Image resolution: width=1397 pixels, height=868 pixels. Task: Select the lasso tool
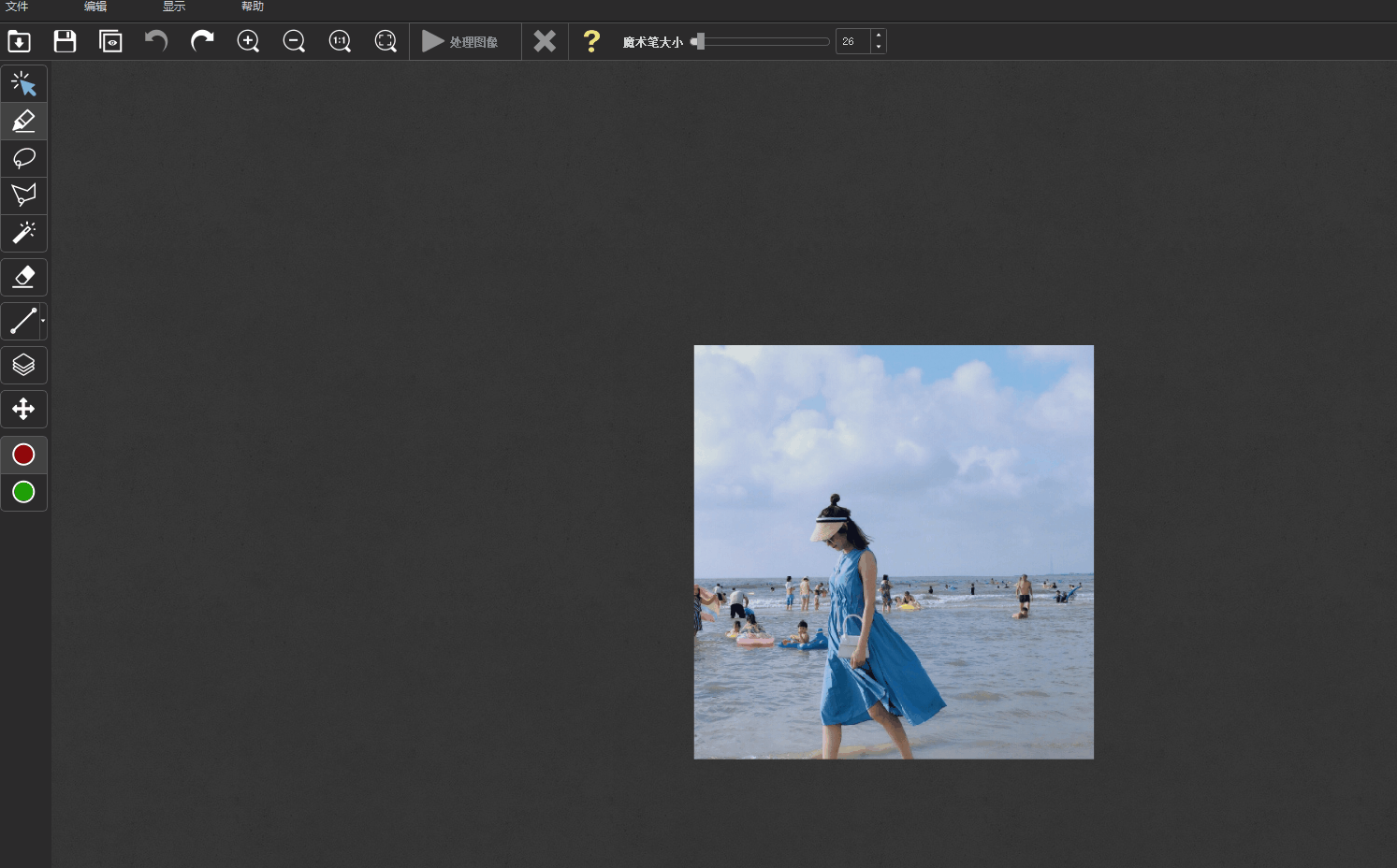(23, 159)
